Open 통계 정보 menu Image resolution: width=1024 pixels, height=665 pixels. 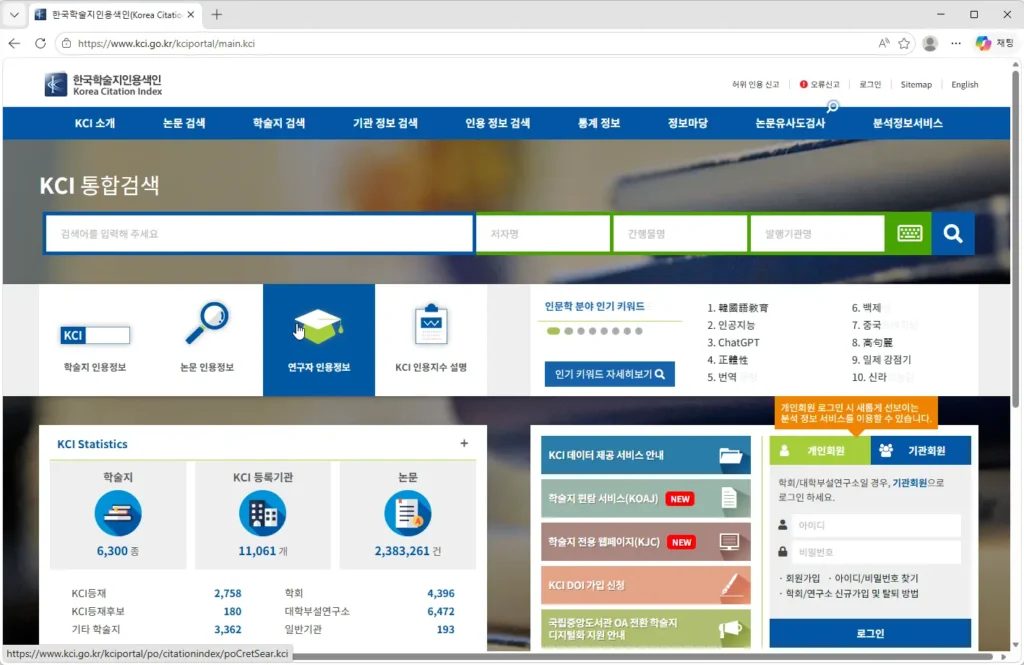[599, 123]
